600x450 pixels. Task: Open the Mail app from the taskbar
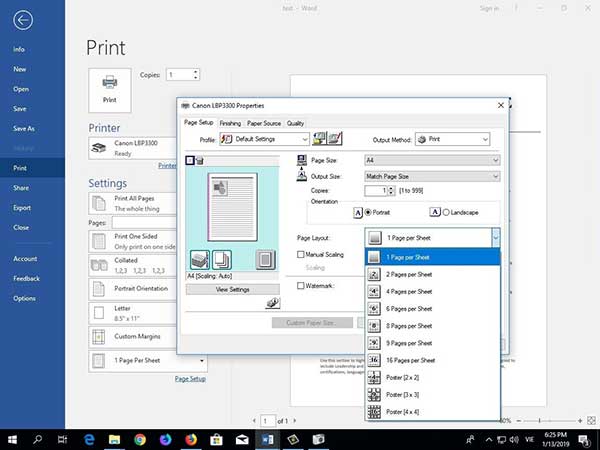pyautogui.click(x=242, y=440)
